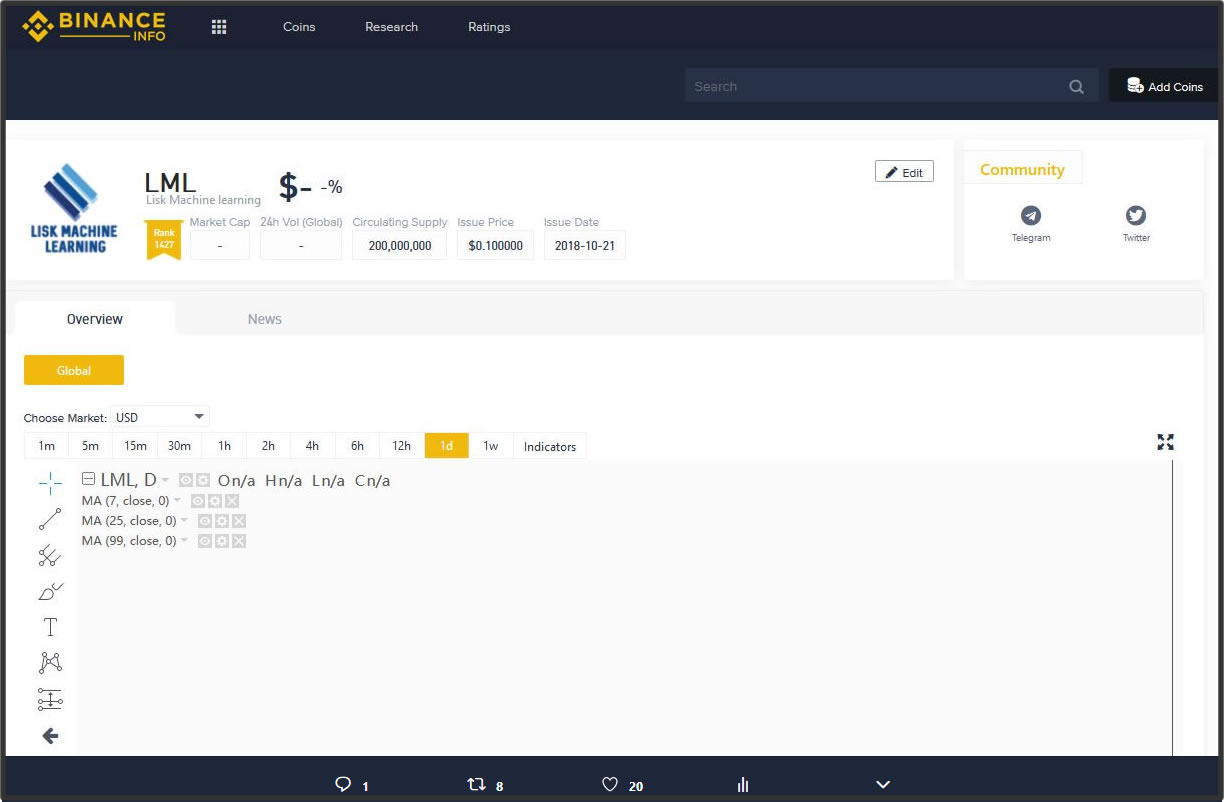Remove the MA (99, close, 0) indicator
1224x802 pixels.
pos(239,541)
